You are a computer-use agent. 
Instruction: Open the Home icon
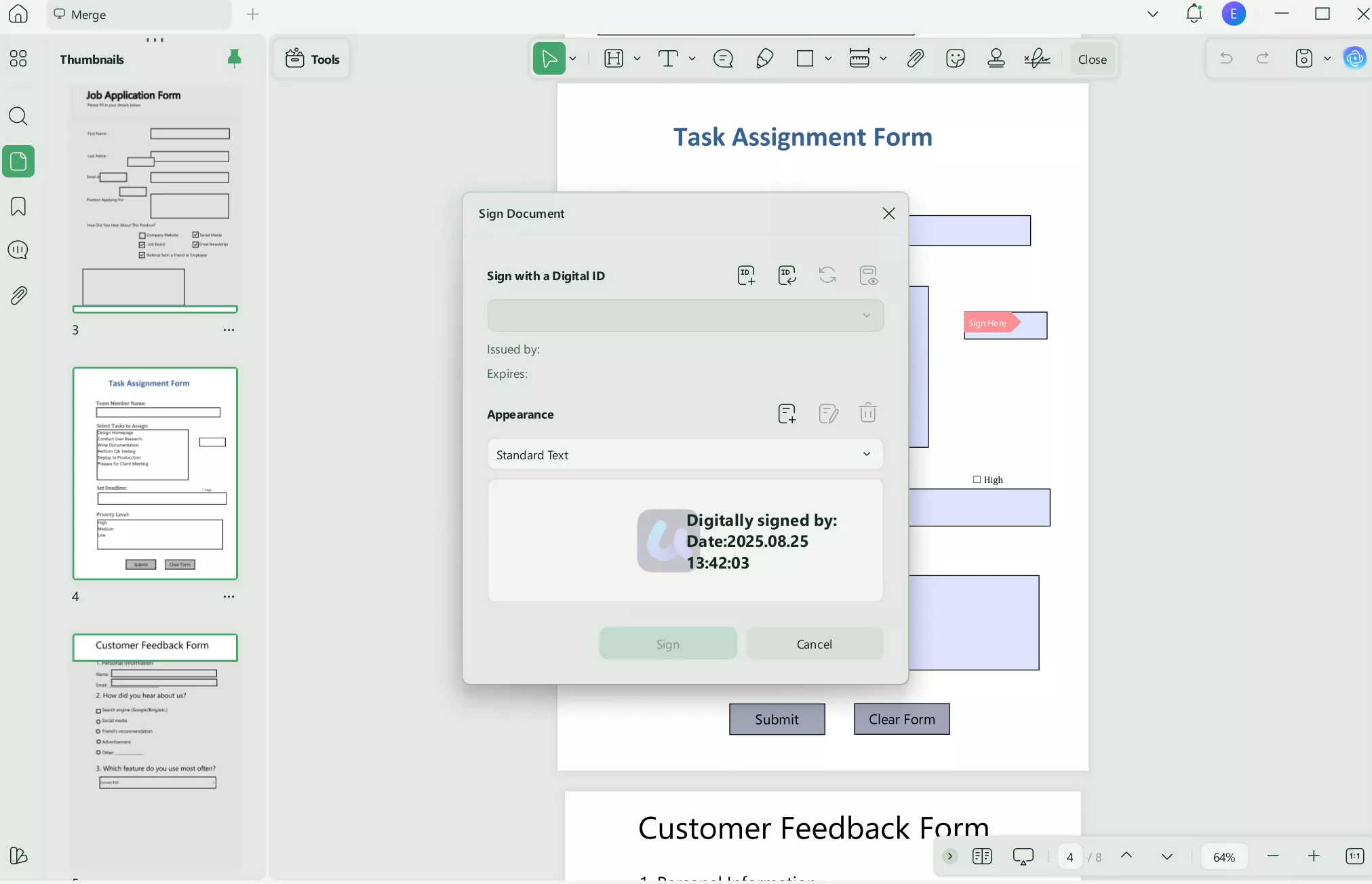(x=18, y=14)
